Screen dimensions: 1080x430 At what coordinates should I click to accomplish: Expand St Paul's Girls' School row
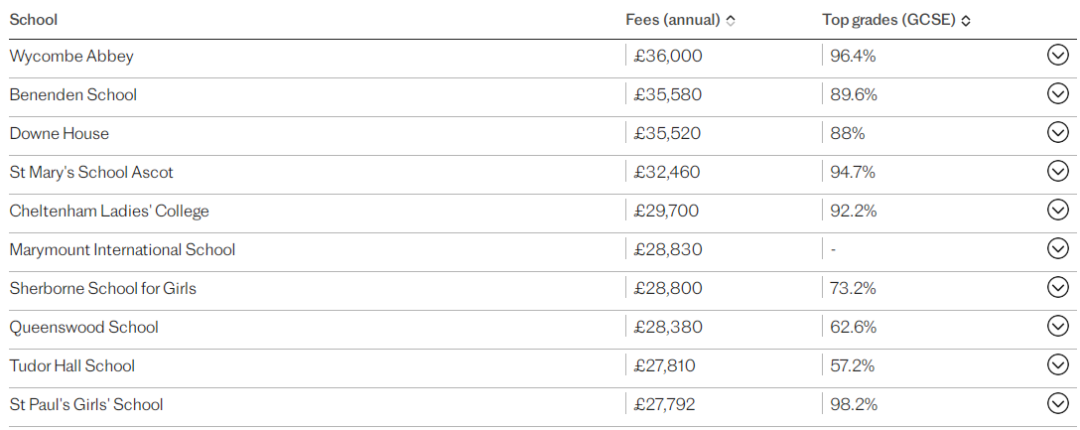click(1057, 403)
